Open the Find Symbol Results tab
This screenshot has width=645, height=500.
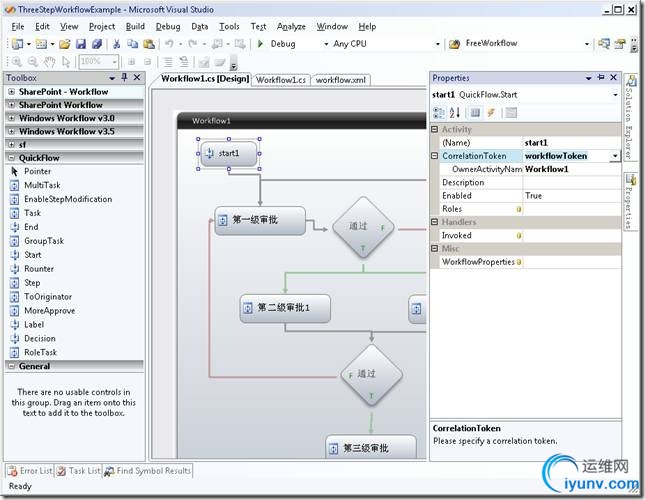pos(147,471)
